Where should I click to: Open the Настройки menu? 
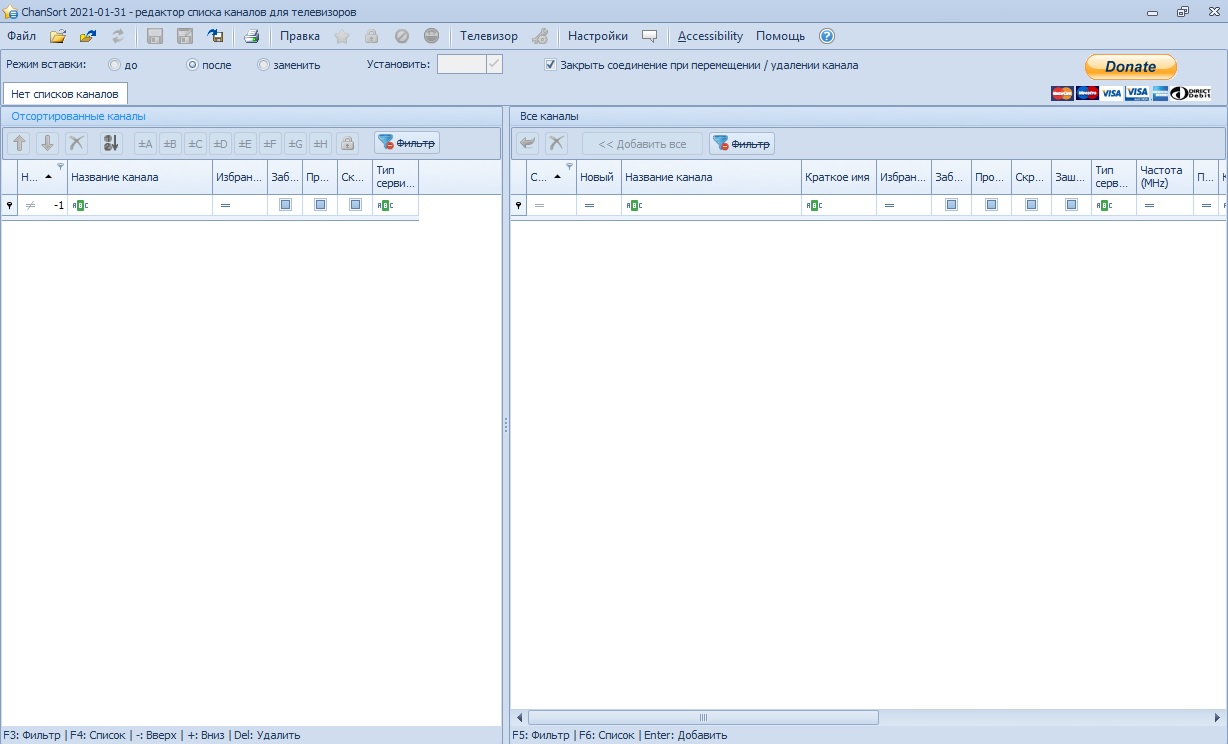598,36
